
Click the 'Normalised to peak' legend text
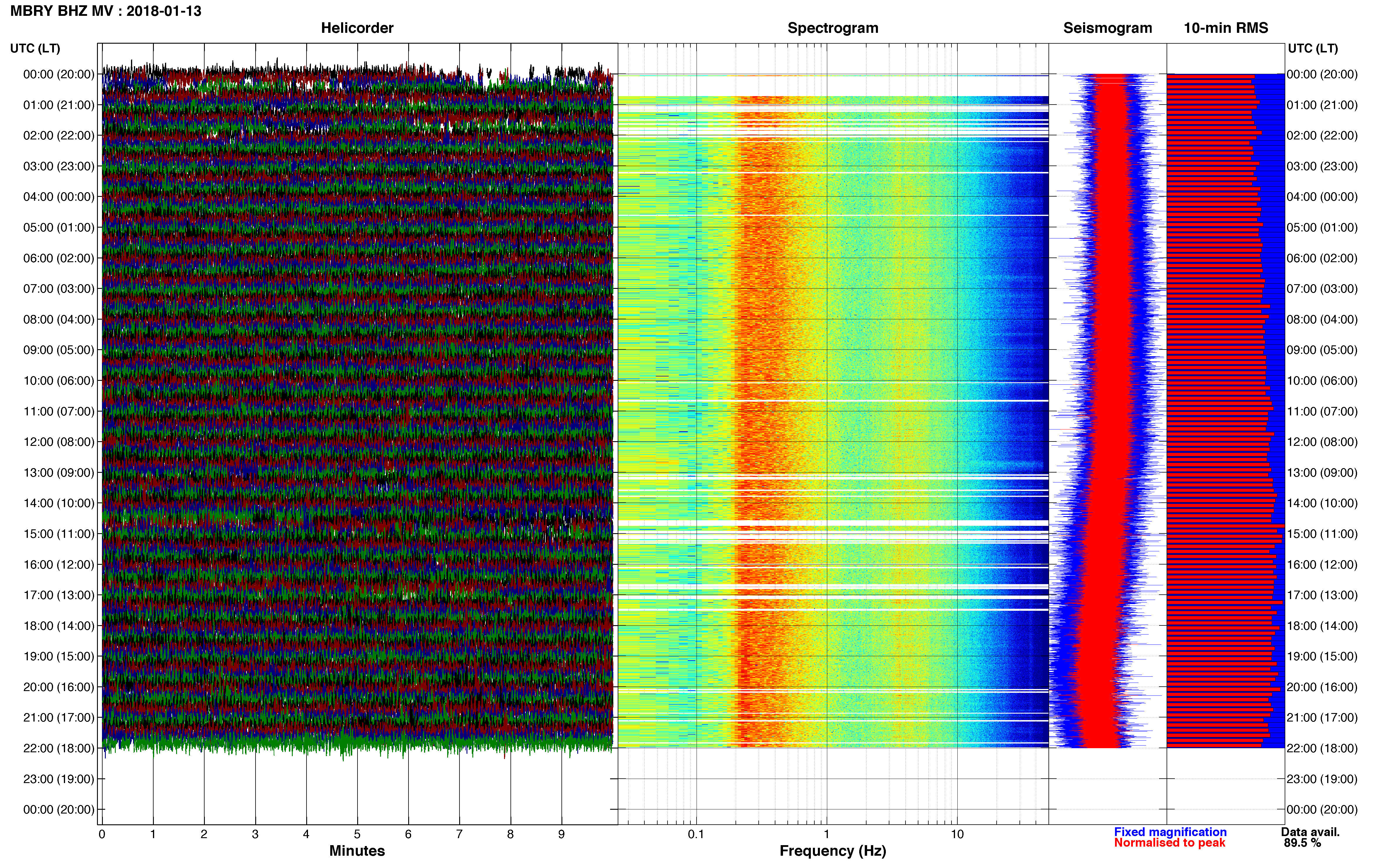tap(1170, 843)
